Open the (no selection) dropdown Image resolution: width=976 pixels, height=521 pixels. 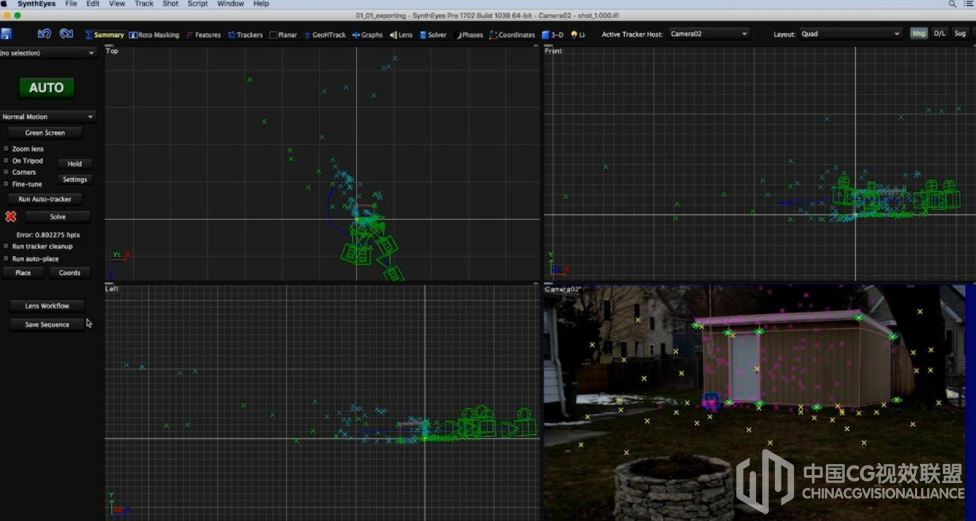click(x=49, y=53)
